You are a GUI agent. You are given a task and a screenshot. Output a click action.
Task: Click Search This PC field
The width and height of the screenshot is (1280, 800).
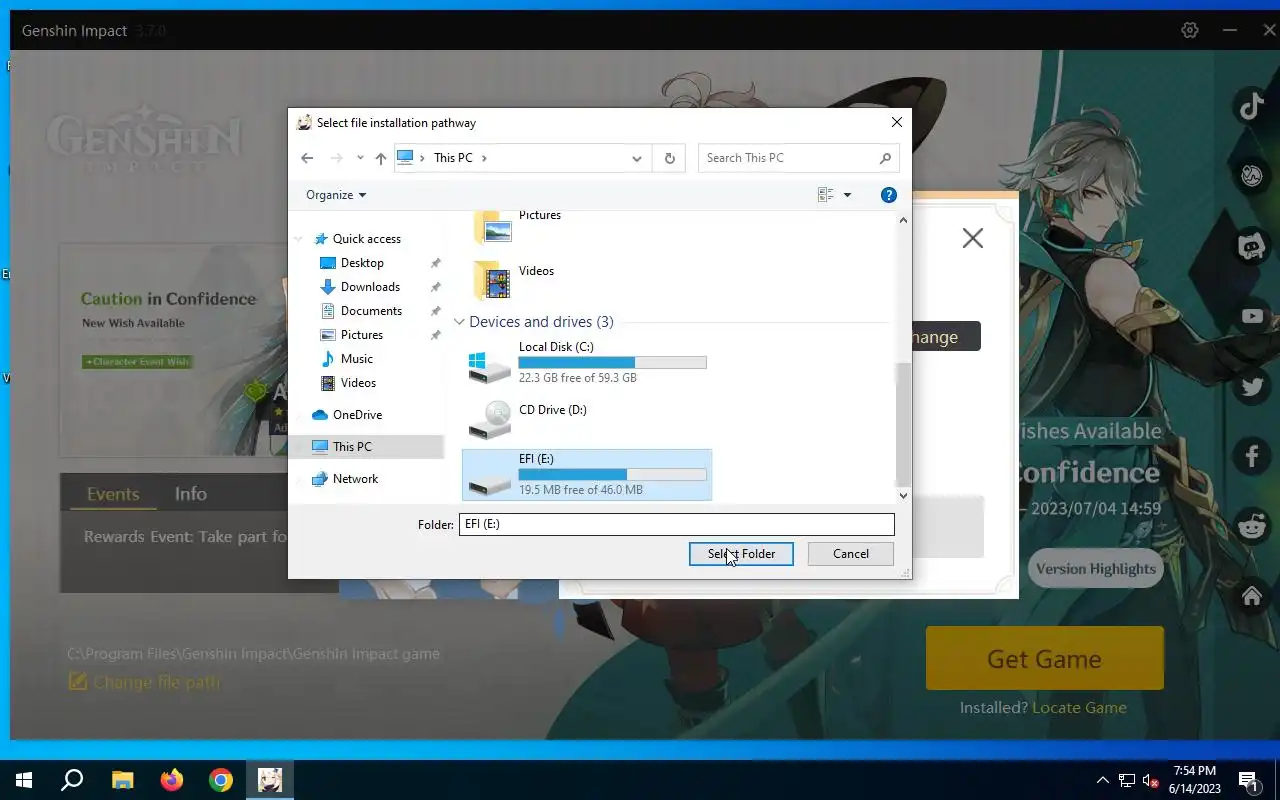tap(790, 158)
